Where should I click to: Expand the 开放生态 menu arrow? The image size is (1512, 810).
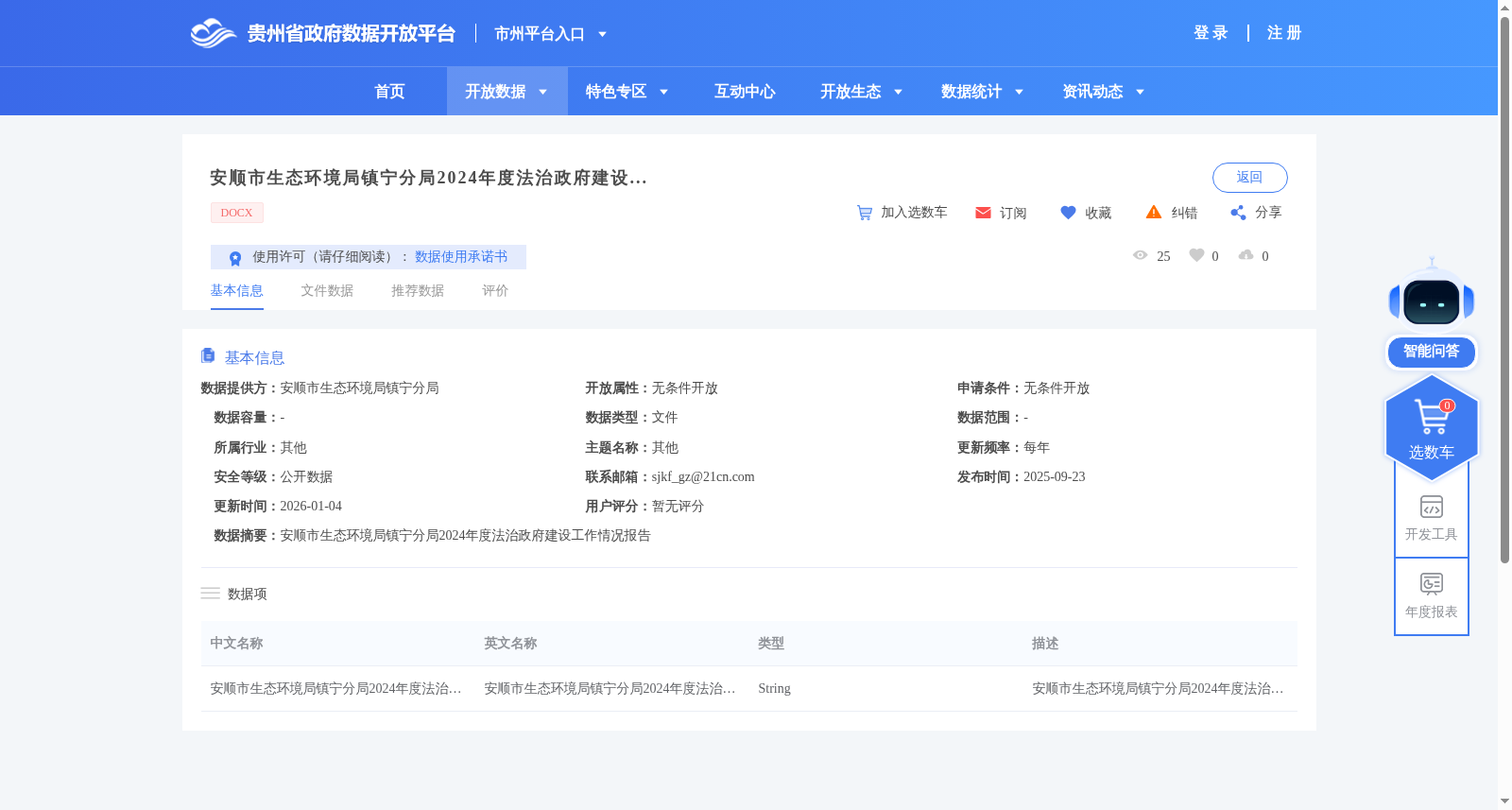pyautogui.click(x=898, y=92)
